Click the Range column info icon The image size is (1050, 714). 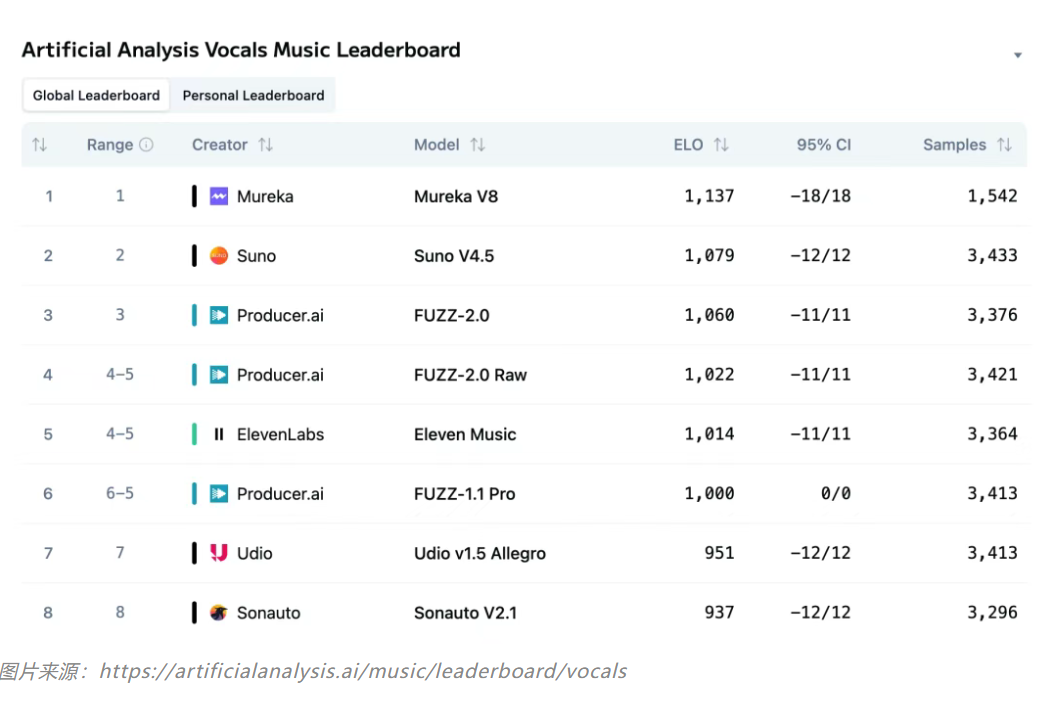tap(147, 145)
